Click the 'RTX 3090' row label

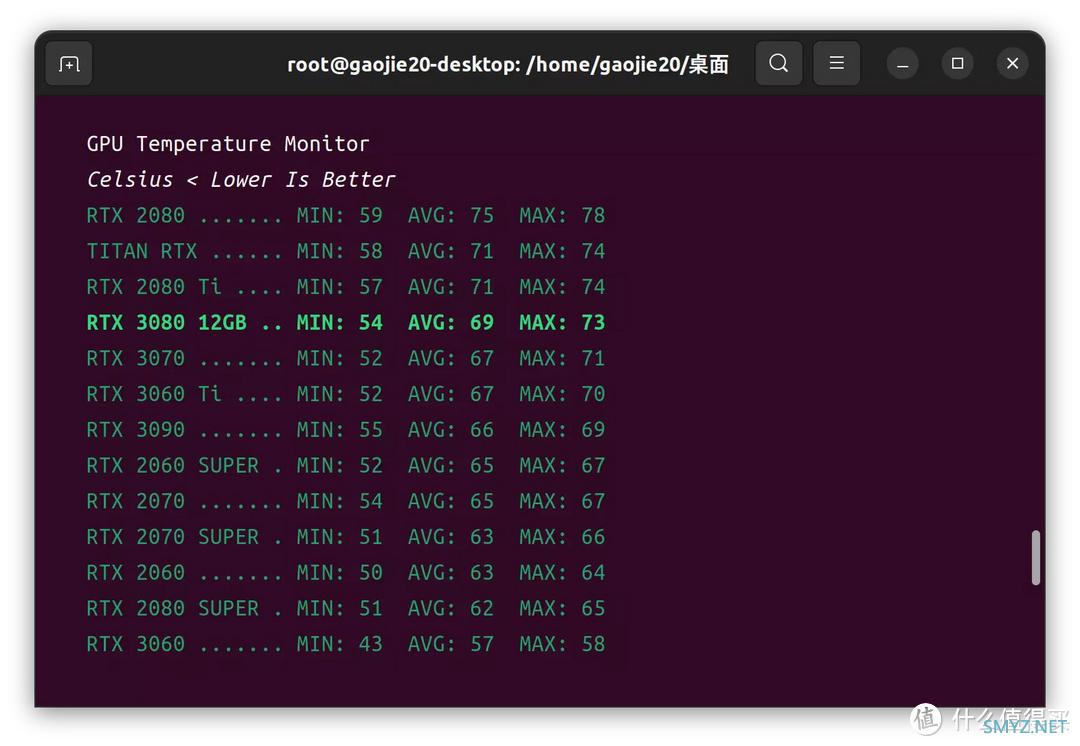[136, 430]
